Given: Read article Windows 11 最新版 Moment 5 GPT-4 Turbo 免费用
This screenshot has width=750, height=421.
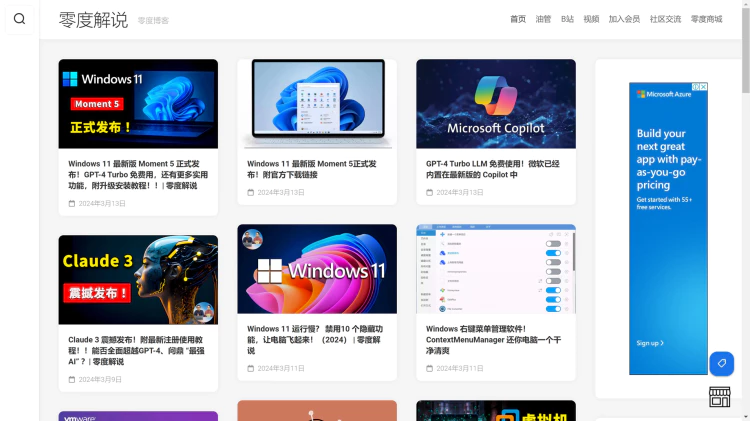Looking at the screenshot, I should (x=138, y=175).
